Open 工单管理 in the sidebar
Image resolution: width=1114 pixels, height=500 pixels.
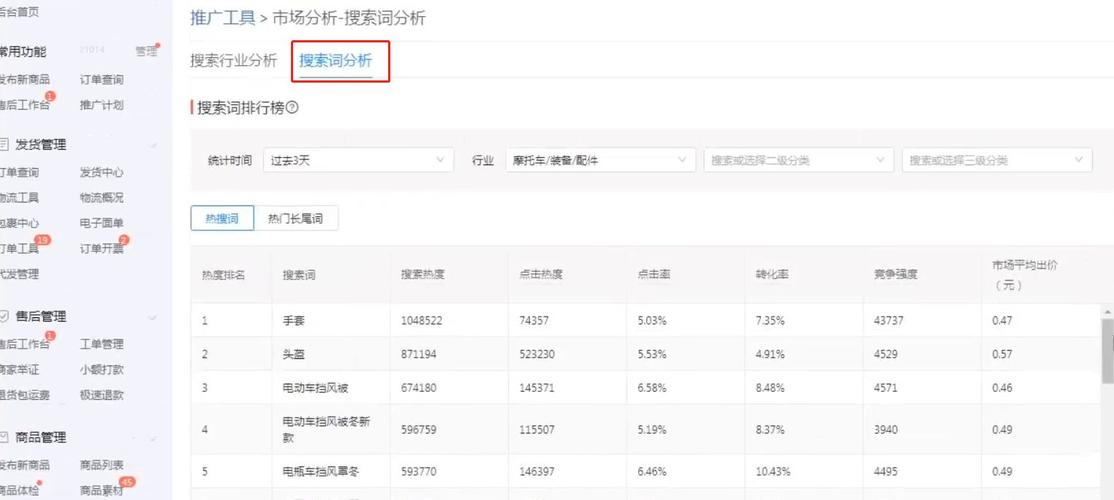[x=102, y=344]
